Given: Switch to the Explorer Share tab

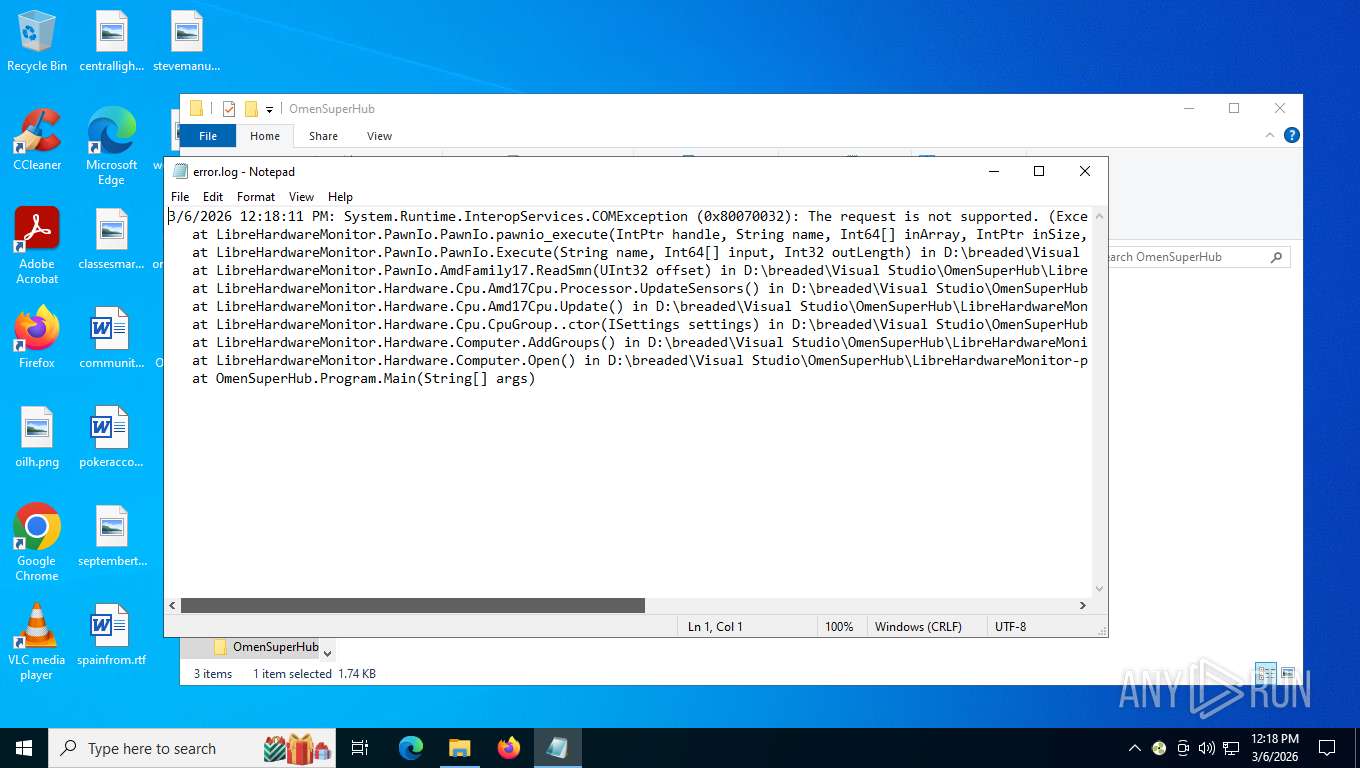Looking at the screenshot, I should [x=323, y=136].
